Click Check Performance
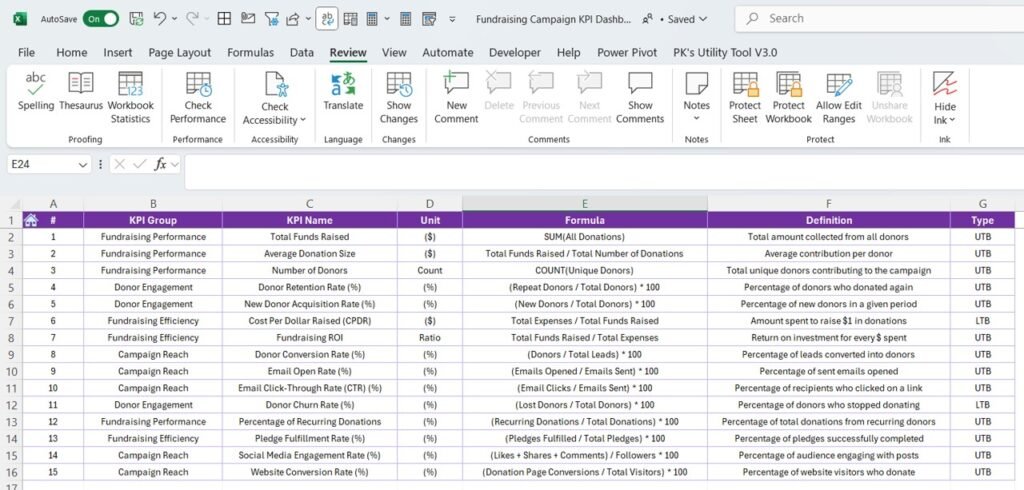1024x490 pixels. pyautogui.click(x=198, y=98)
